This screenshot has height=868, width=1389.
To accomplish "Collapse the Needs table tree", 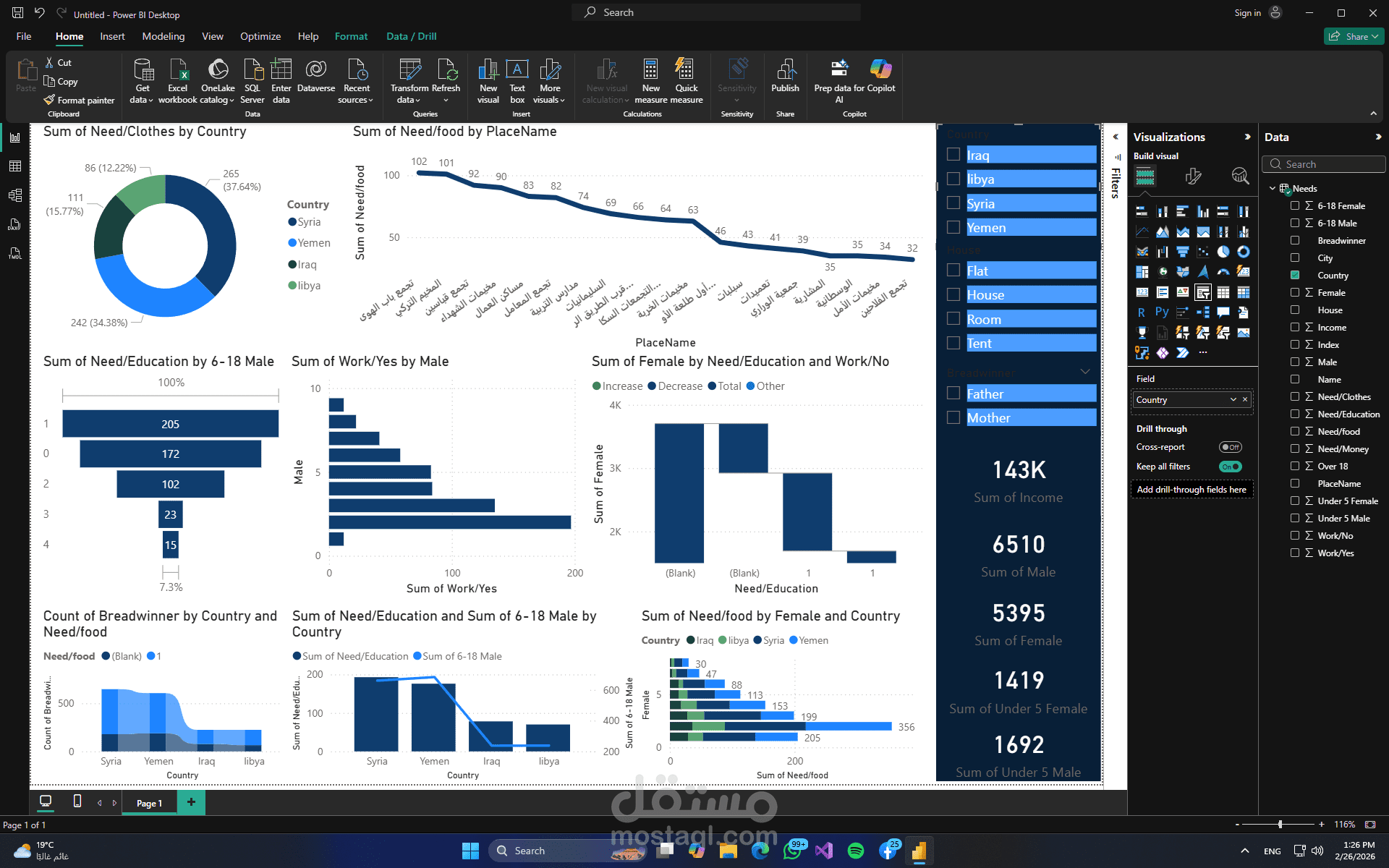I will tap(1272, 189).
